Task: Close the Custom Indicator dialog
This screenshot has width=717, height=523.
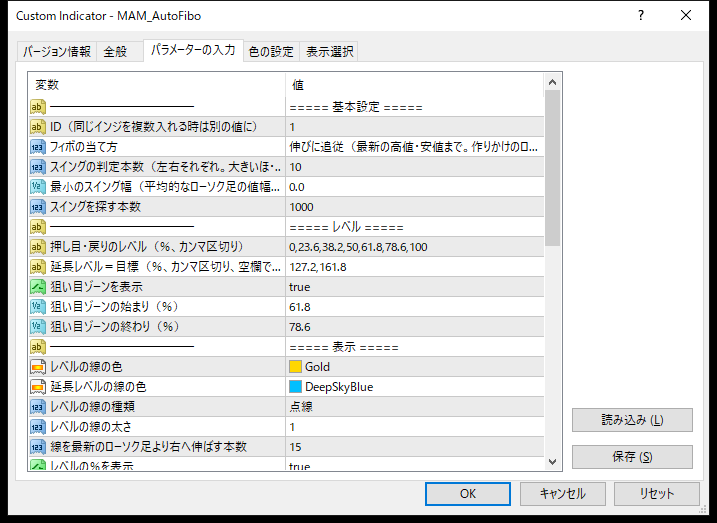Action: (686, 16)
